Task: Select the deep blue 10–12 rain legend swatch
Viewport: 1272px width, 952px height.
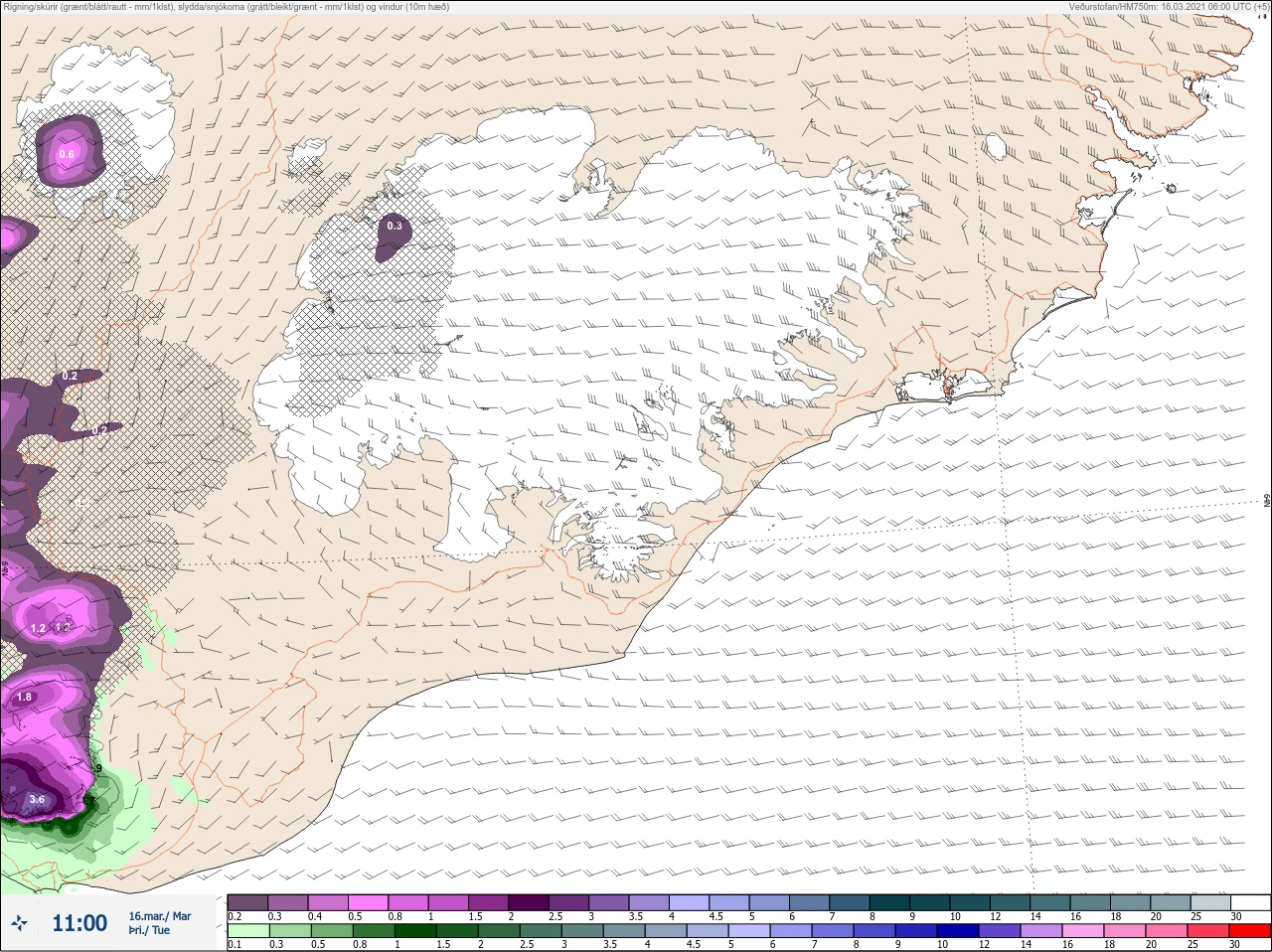Action: coord(958,931)
